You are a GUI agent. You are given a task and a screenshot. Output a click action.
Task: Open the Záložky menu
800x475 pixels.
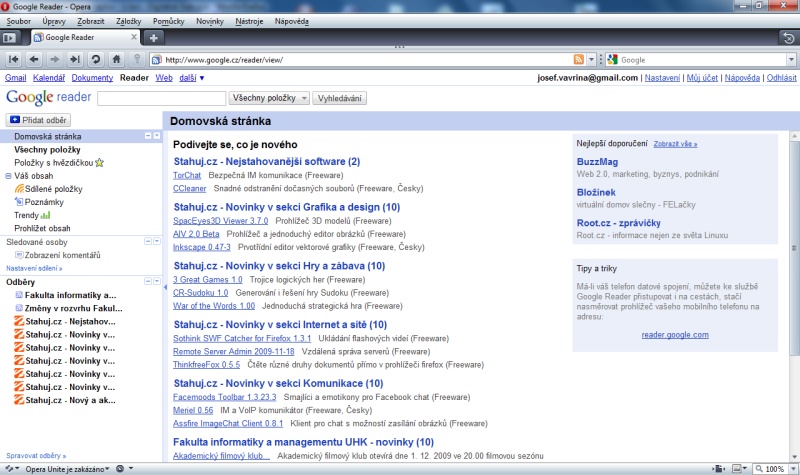[x=129, y=21]
